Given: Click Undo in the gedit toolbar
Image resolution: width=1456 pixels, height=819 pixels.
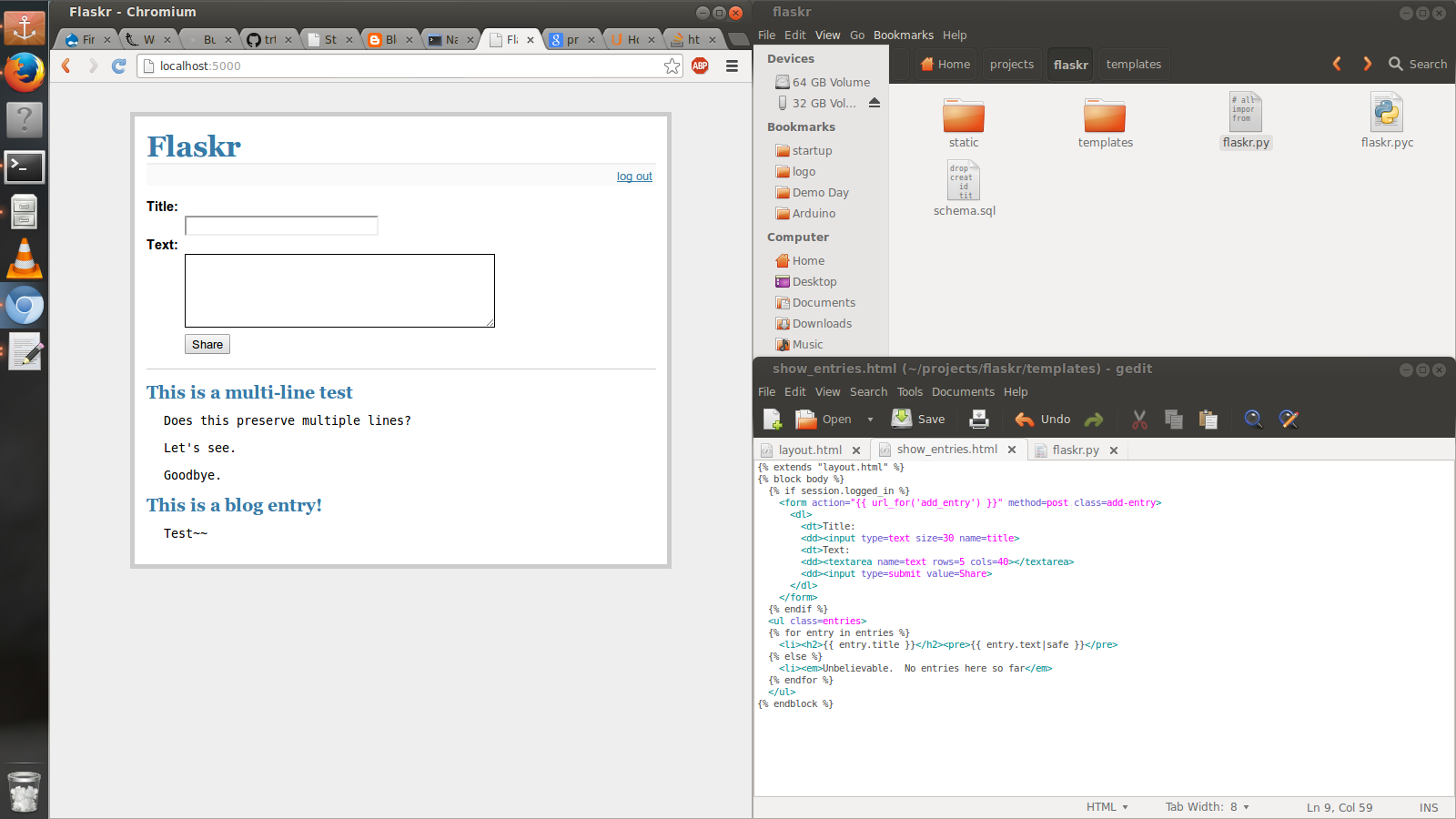Looking at the screenshot, I should point(1042,420).
